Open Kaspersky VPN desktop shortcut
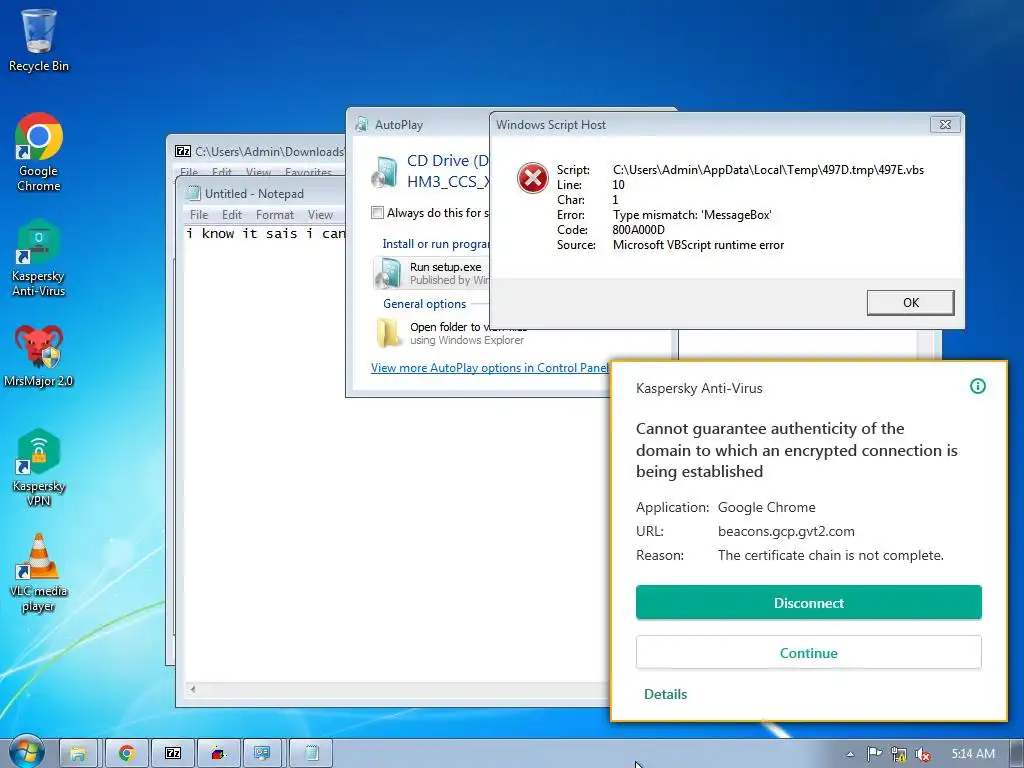Viewport: 1024px width, 768px height. [x=39, y=467]
